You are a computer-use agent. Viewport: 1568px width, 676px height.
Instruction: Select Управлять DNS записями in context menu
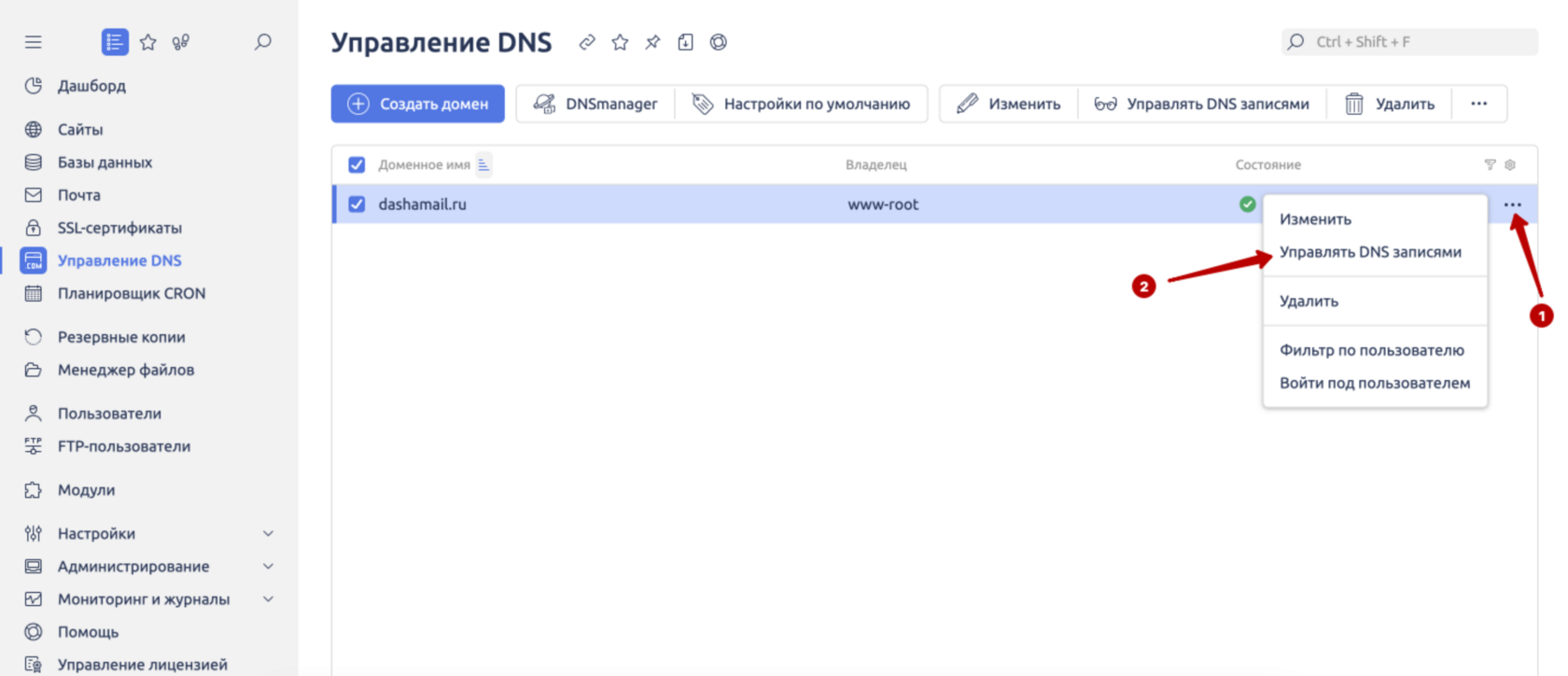pos(1369,252)
